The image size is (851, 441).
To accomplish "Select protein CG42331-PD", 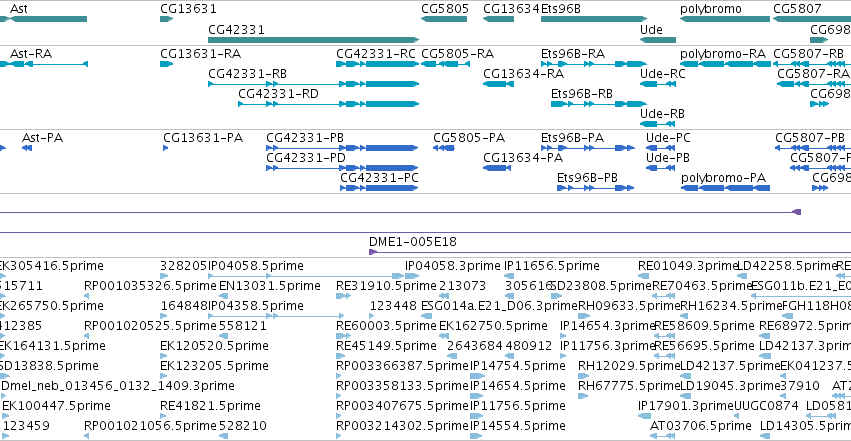I will [342, 168].
